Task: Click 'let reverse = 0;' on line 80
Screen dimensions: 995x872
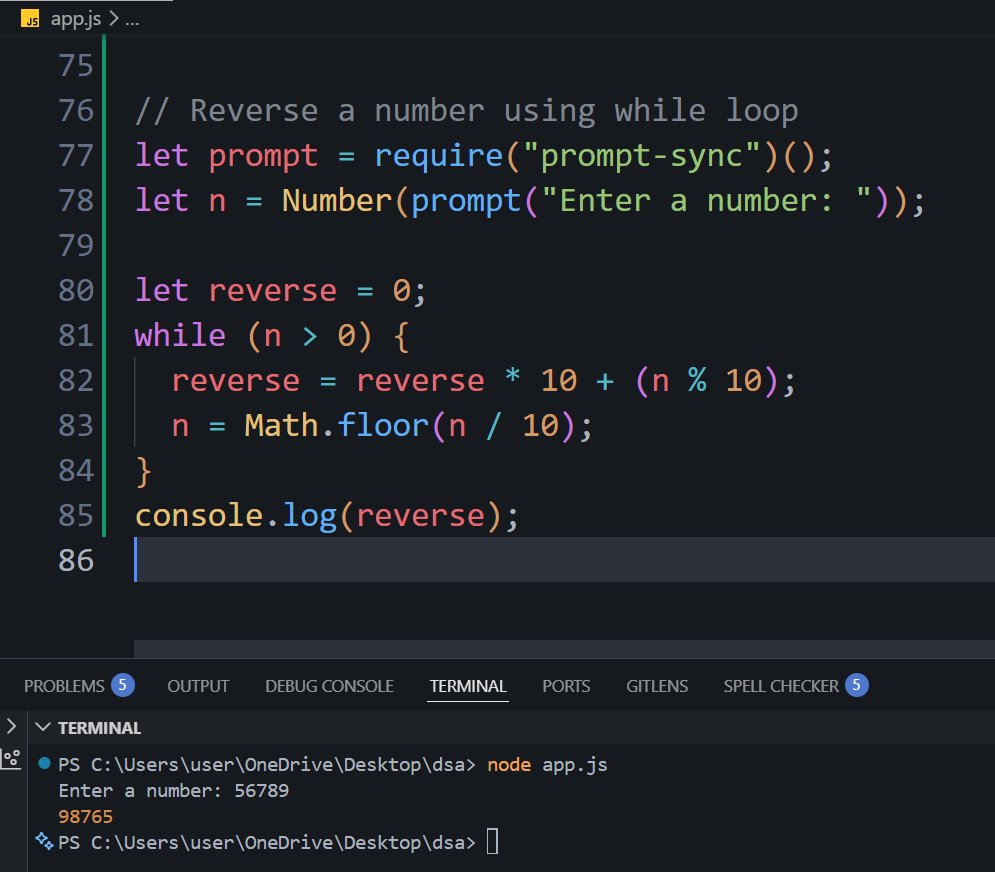Action: pyautogui.click(x=280, y=291)
